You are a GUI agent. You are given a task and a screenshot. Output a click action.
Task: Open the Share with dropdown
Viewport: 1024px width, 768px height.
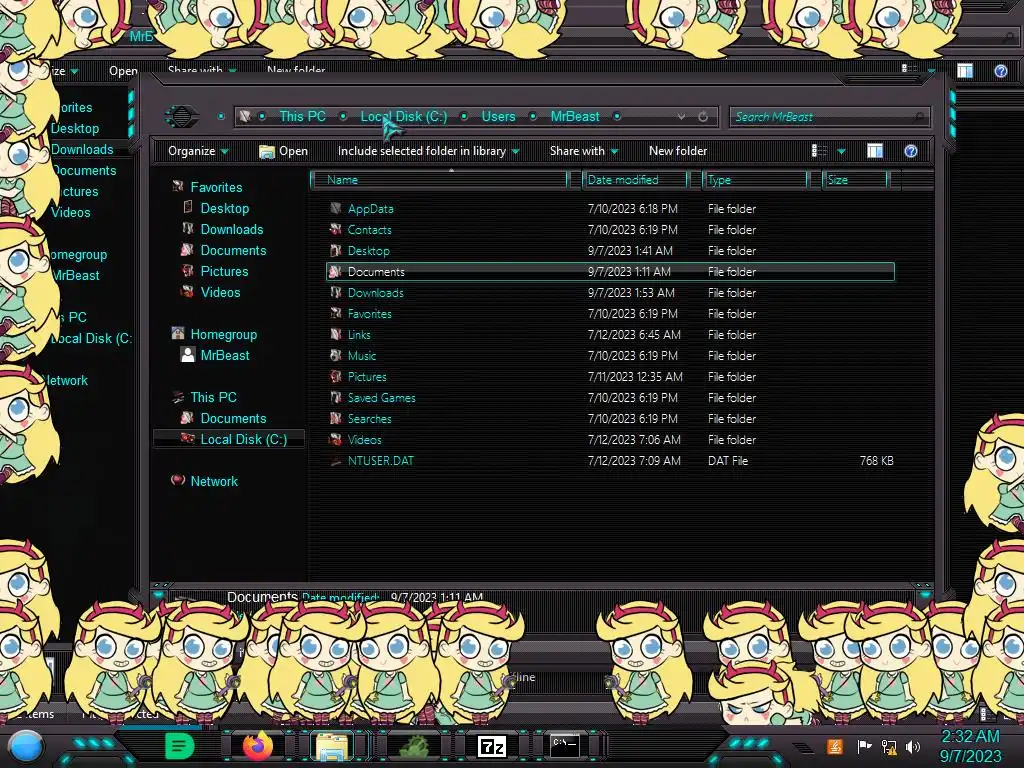click(x=584, y=151)
